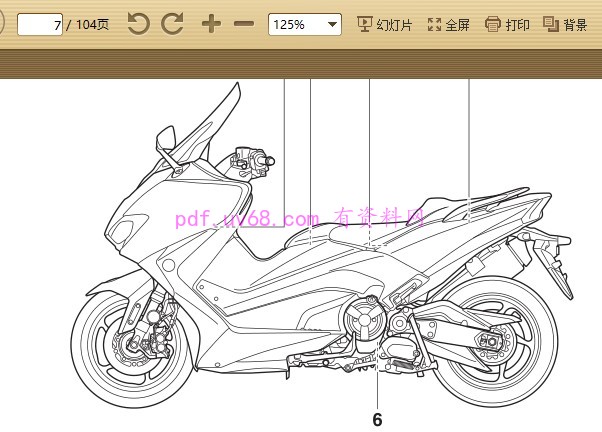Zoom in with the plus icon

211,24
